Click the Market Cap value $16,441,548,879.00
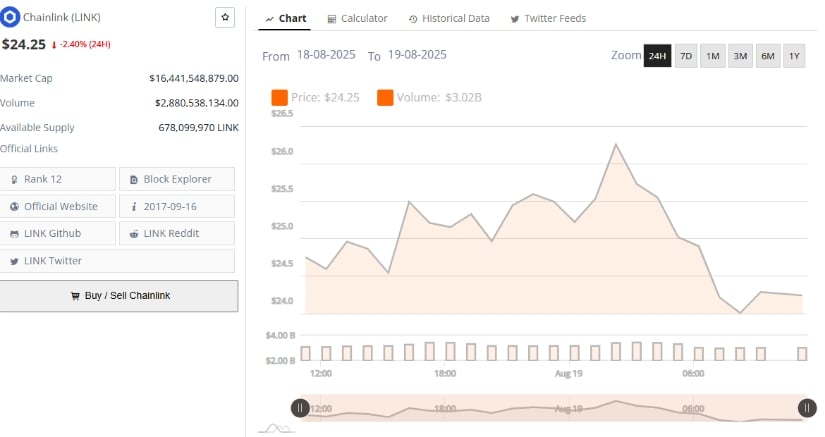The width and height of the screenshot is (825, 437). (194, 78)
